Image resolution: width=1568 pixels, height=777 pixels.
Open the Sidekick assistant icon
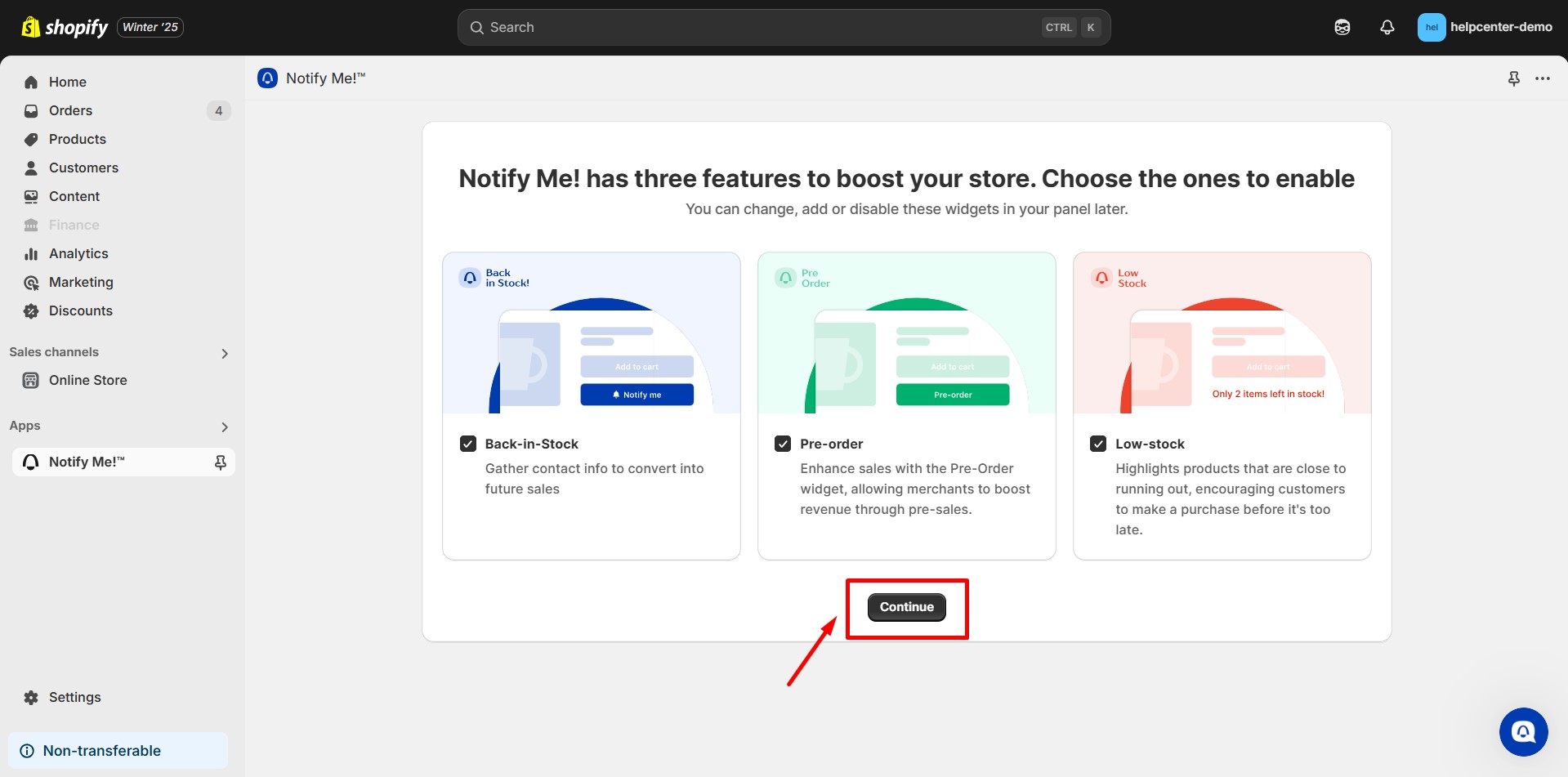1342,27
